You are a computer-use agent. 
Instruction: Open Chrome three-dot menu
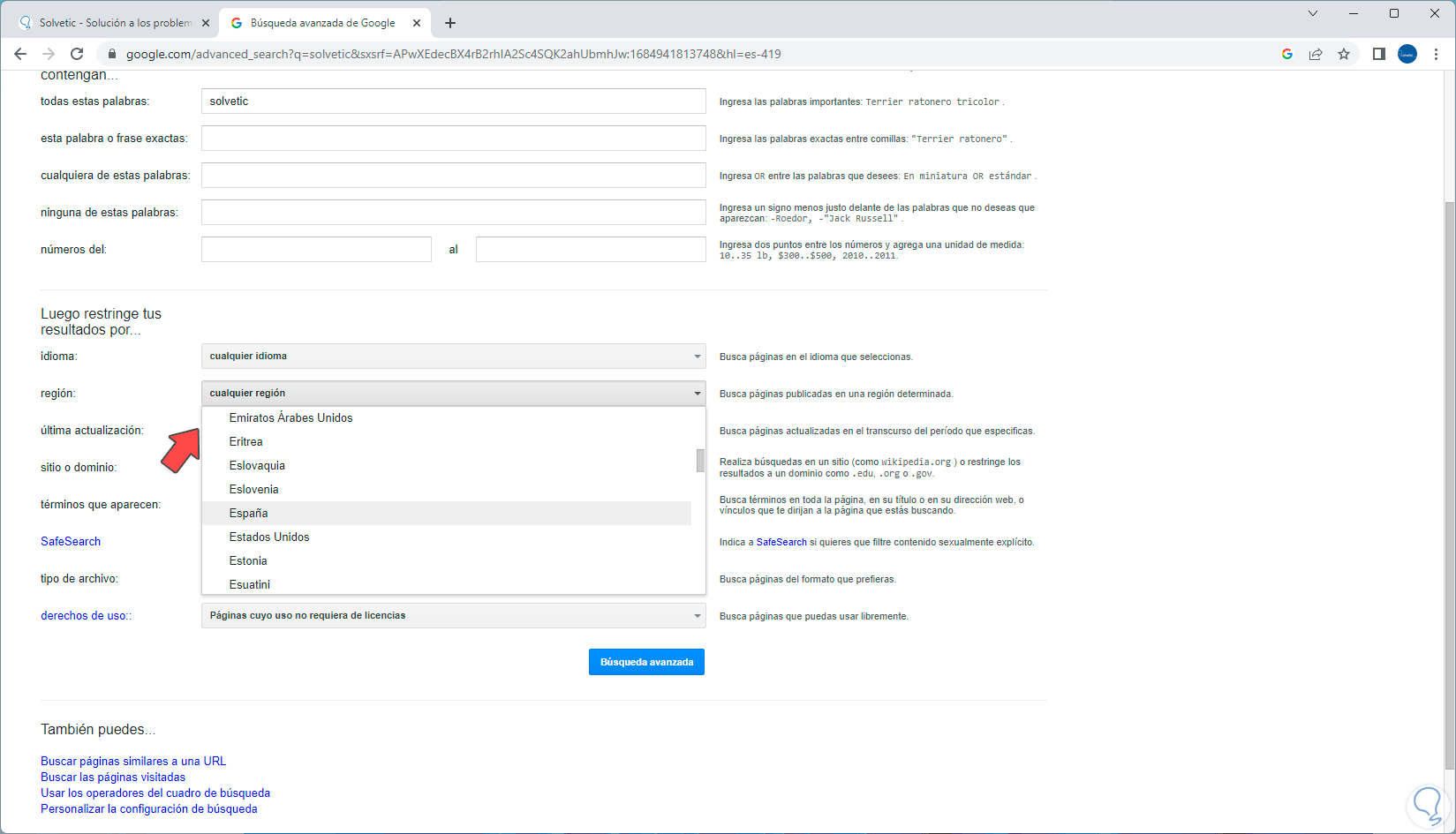(1437, 54)
